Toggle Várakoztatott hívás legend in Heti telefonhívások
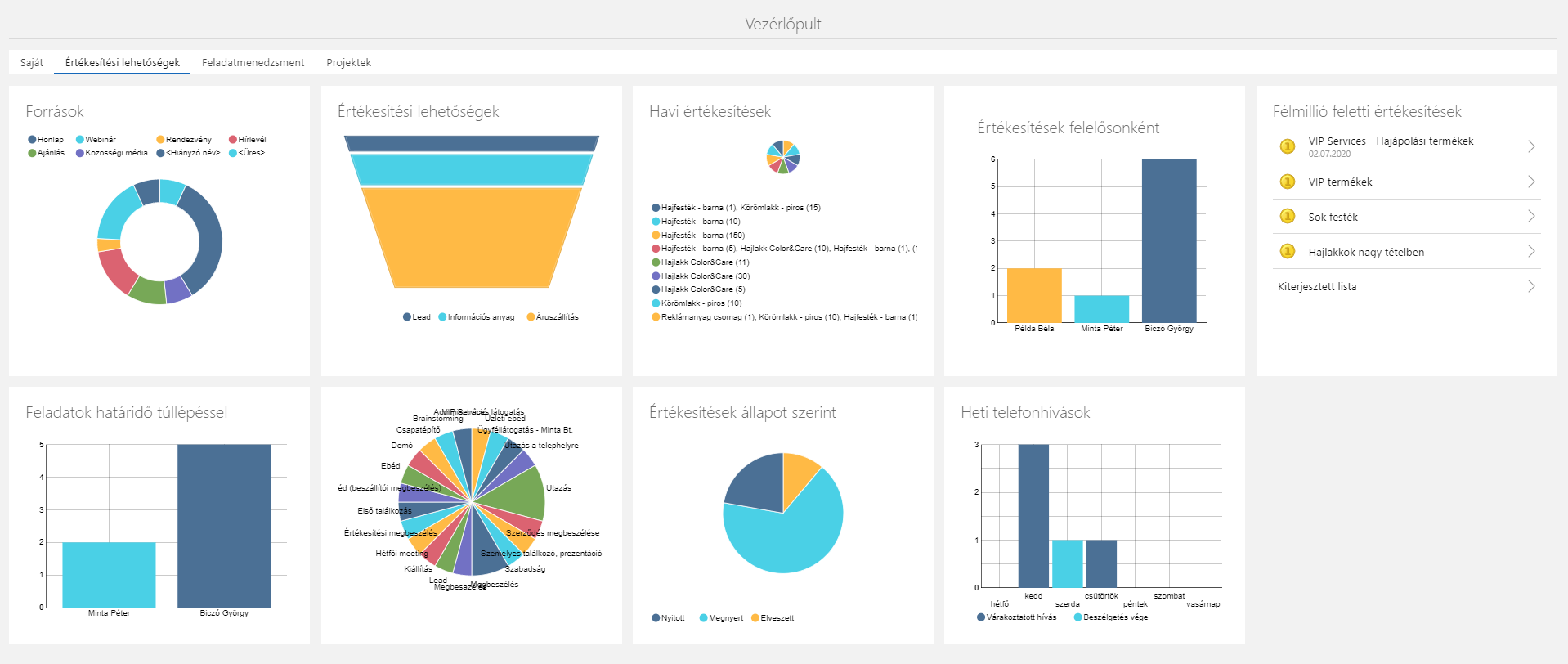This screenshot has height=664, width=1568. [x=1016, y=617]
